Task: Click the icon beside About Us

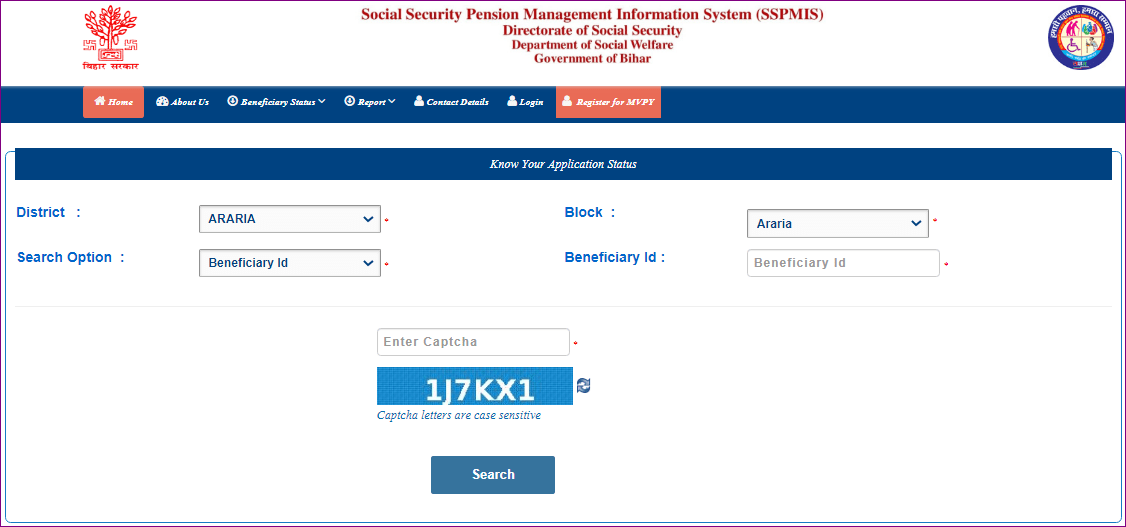Action: click(x=162, y=101)
